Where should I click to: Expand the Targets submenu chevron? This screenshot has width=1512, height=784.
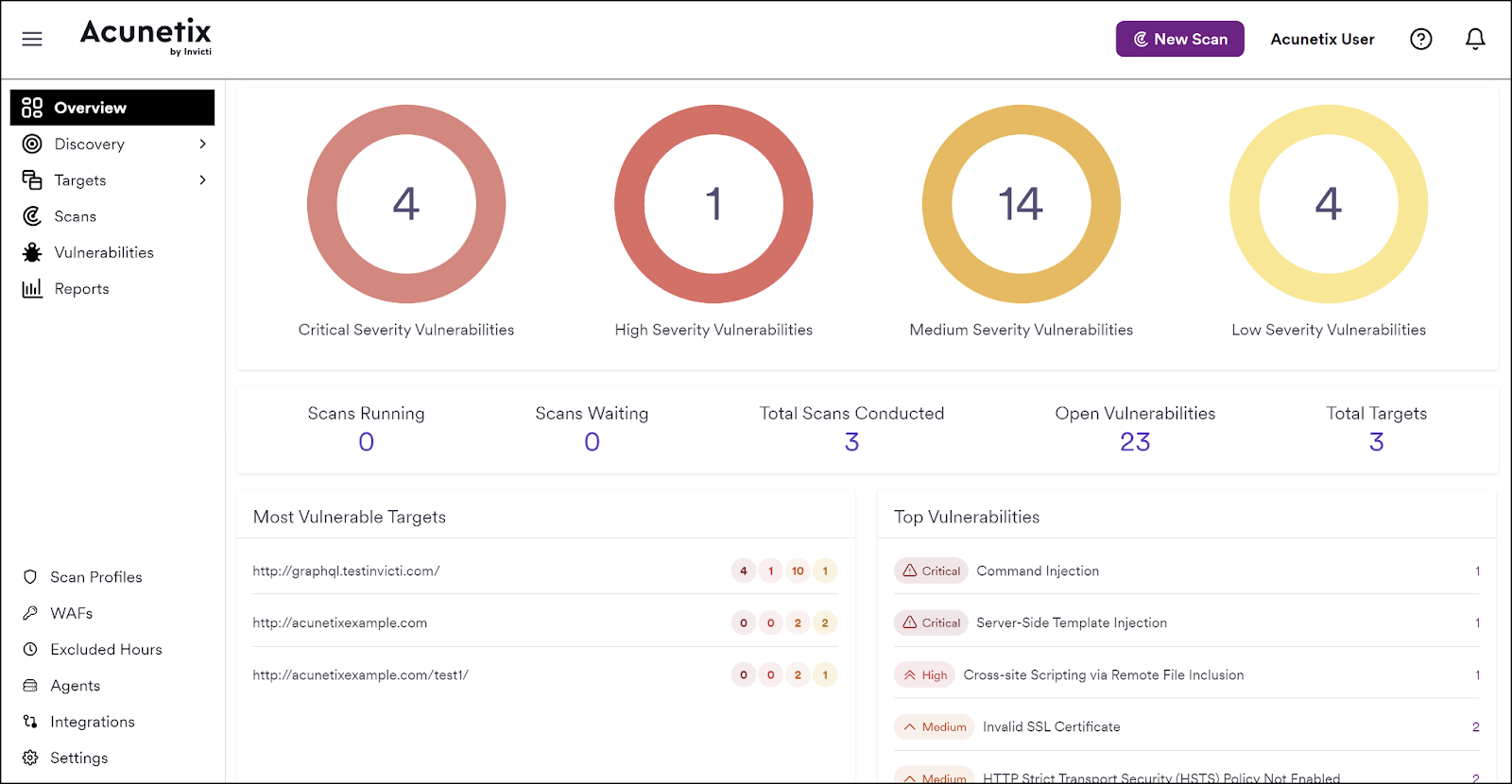(x=202, y=180)
